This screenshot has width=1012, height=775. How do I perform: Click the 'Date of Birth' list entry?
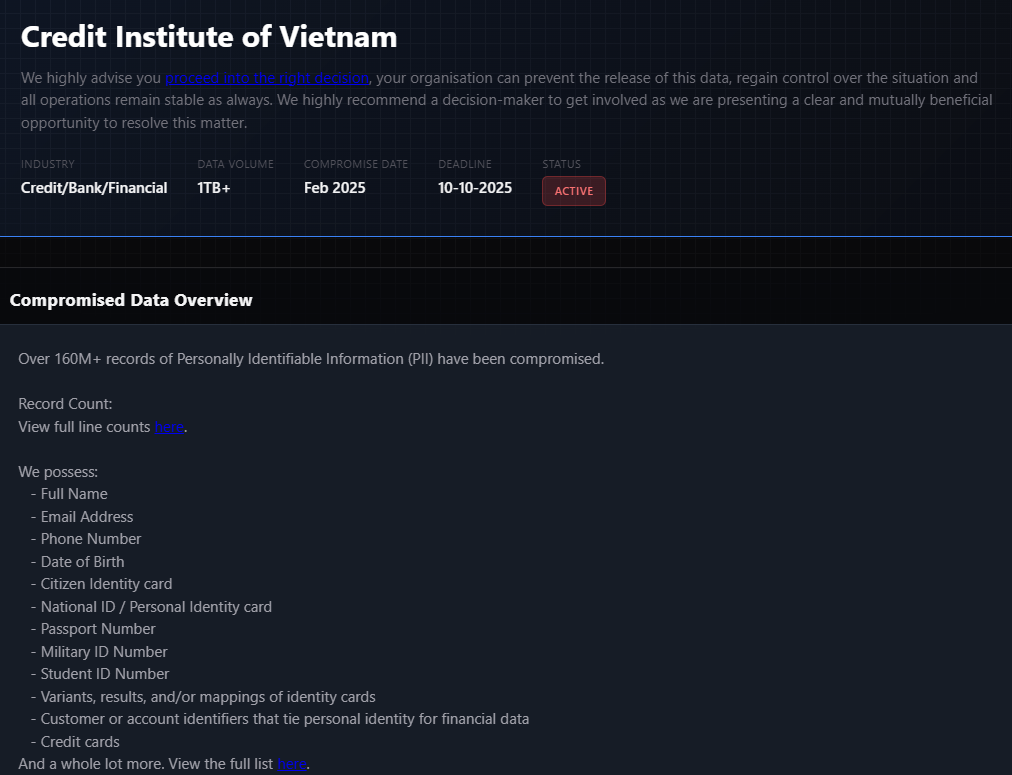[x=83, y=562]
